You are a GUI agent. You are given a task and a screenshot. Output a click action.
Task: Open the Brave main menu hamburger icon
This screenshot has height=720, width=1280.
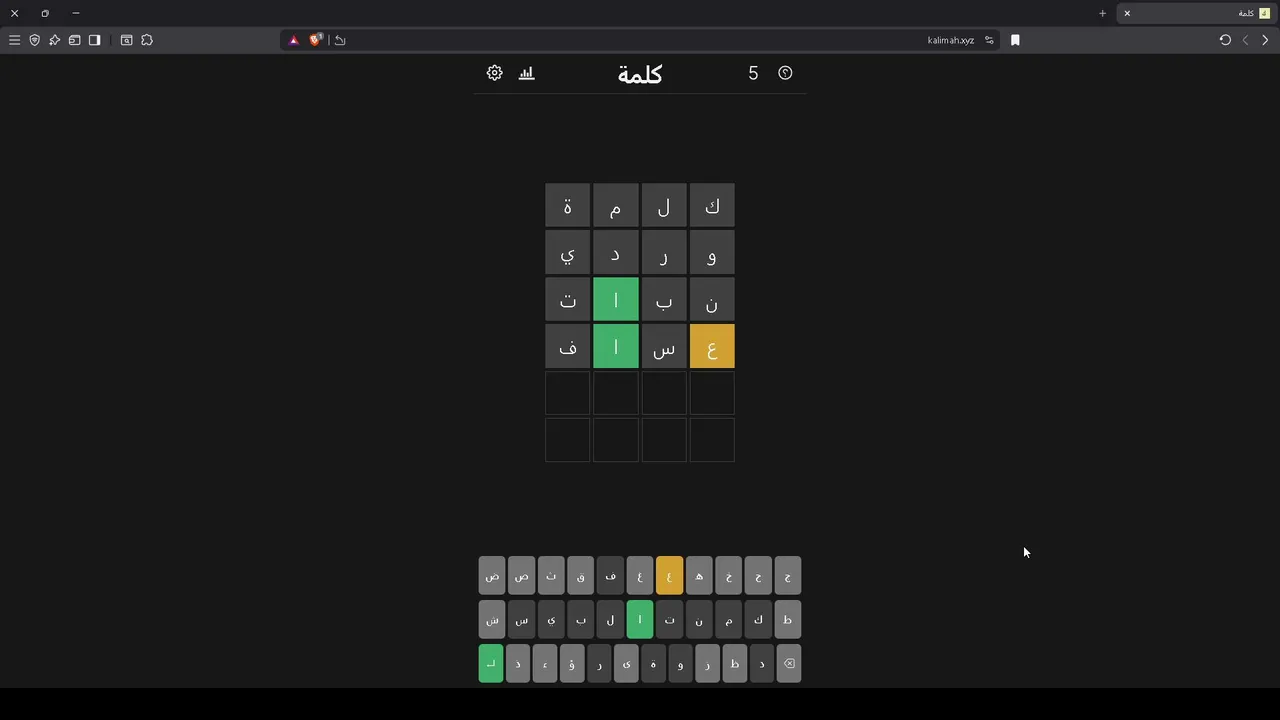click(14, 40)
